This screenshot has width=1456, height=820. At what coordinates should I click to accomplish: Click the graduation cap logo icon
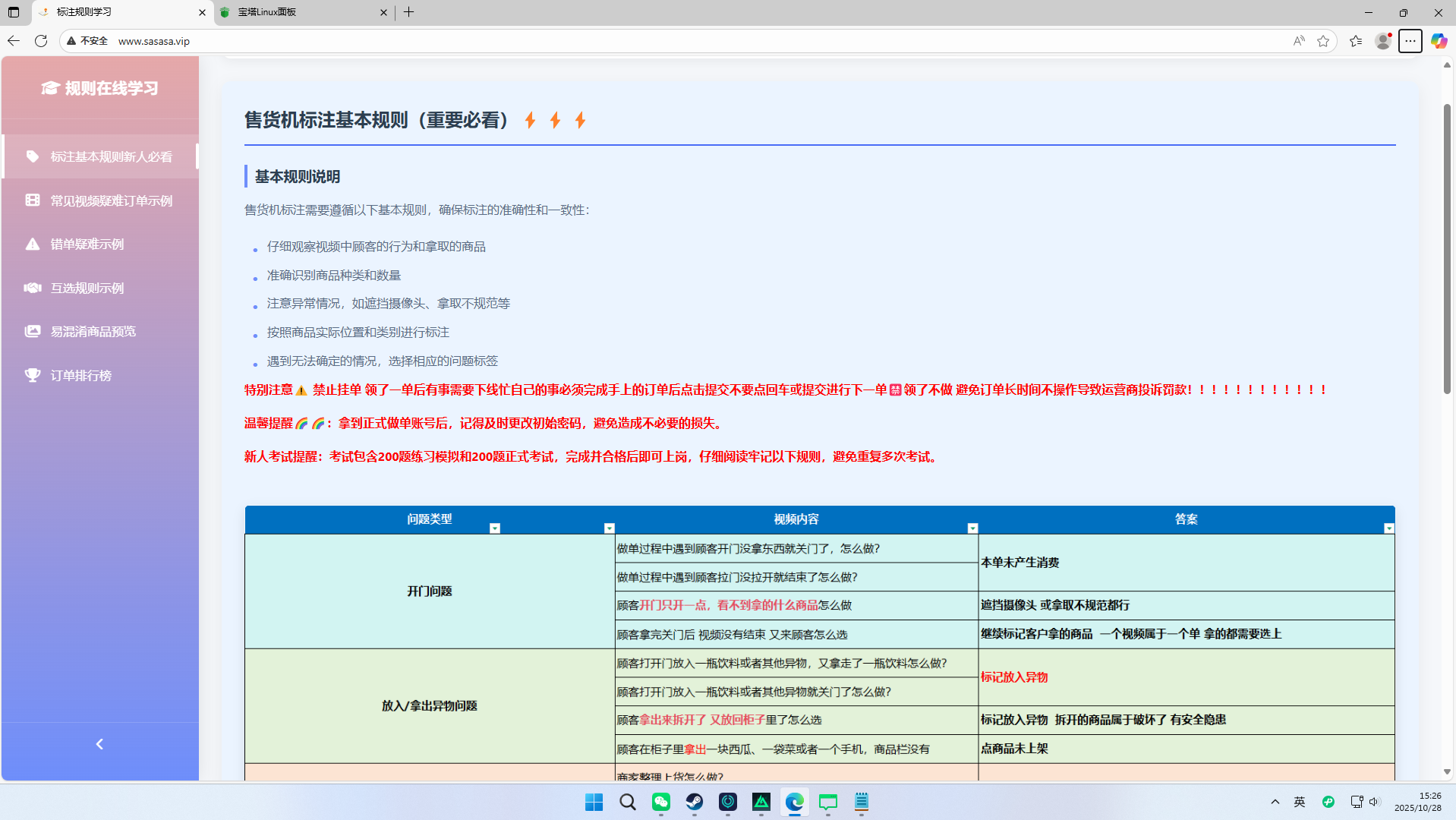click(x=50, y=88)
